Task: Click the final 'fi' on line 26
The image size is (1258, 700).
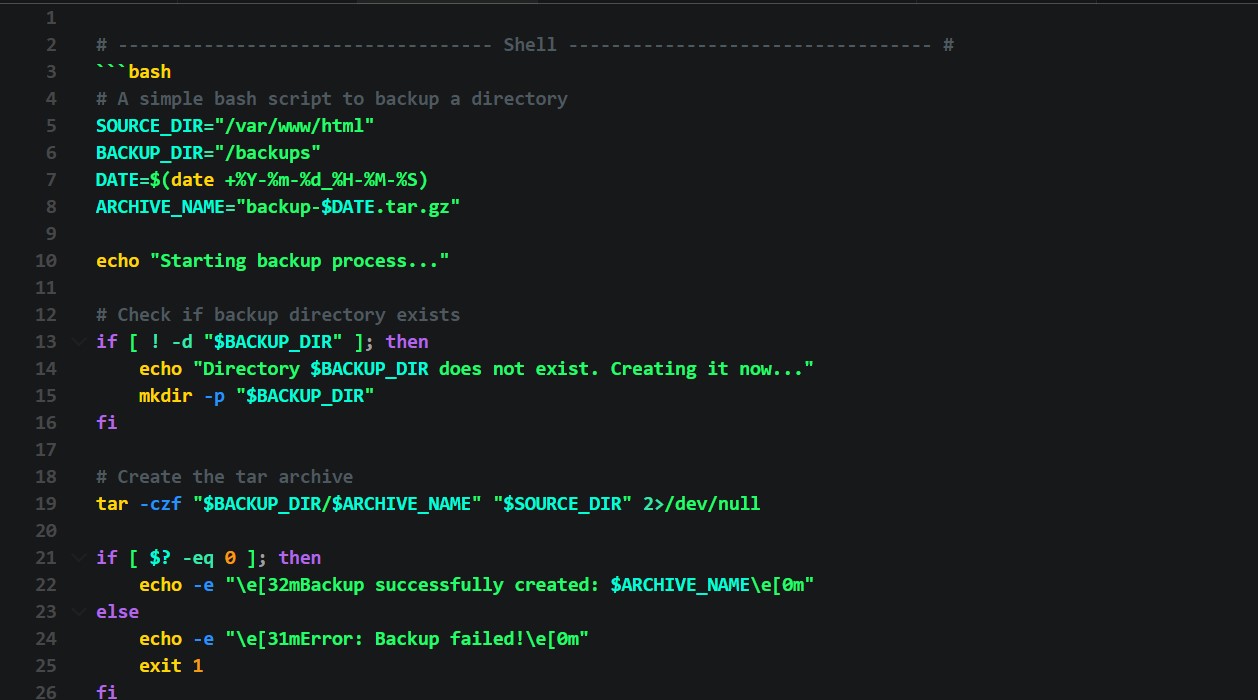Action: coord(107,692)
